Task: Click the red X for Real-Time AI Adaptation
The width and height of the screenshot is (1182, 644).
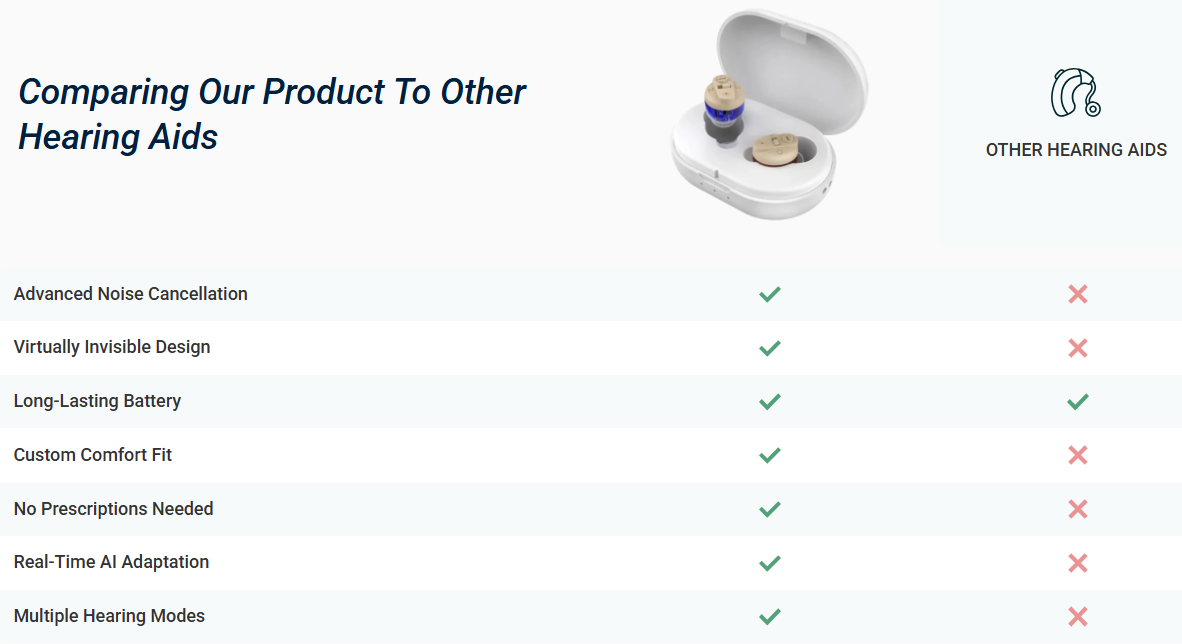Action: pyautogui.click(x=1077, y=562)
